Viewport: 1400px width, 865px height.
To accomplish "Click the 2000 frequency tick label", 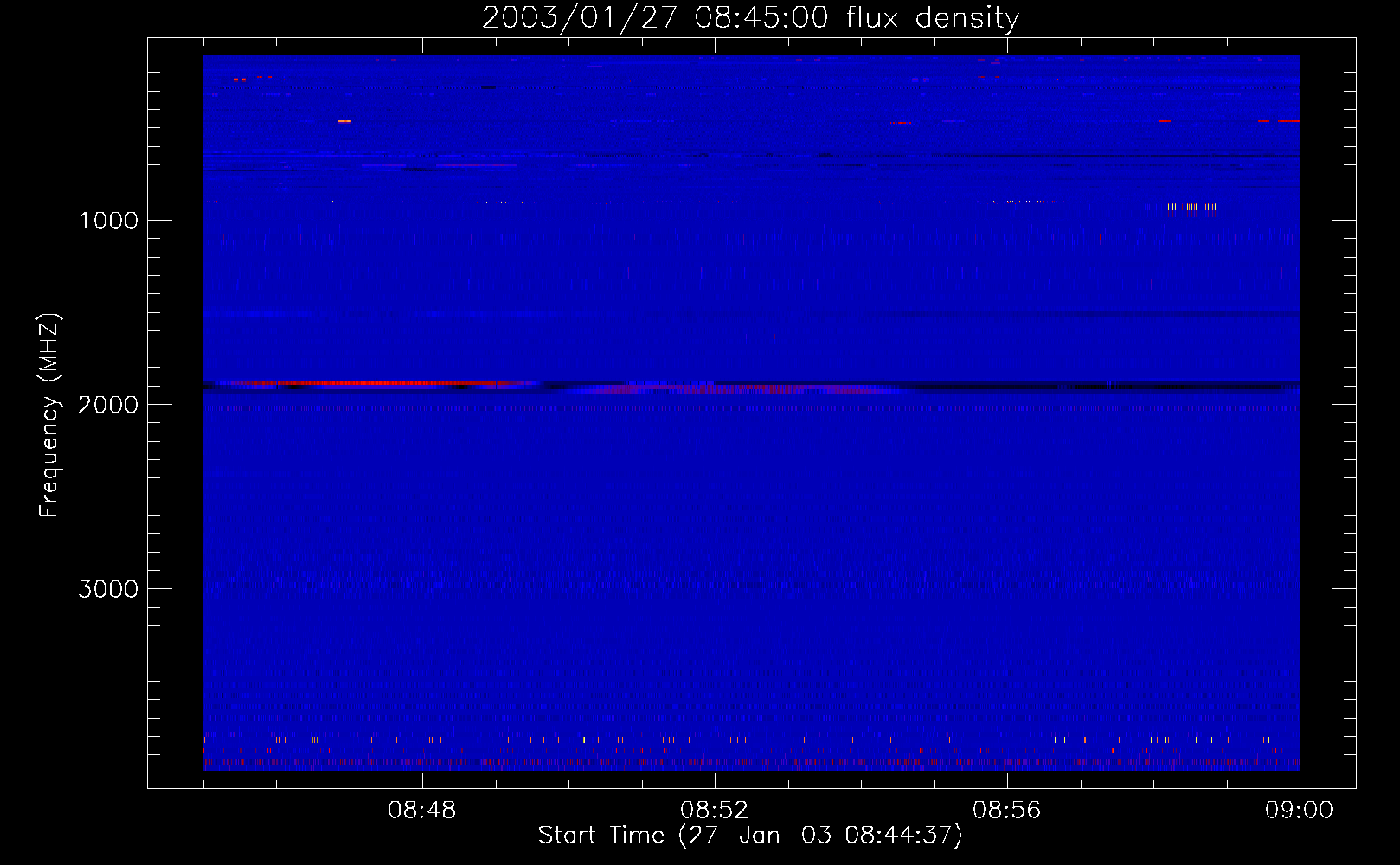I will [x=108, y=405].
